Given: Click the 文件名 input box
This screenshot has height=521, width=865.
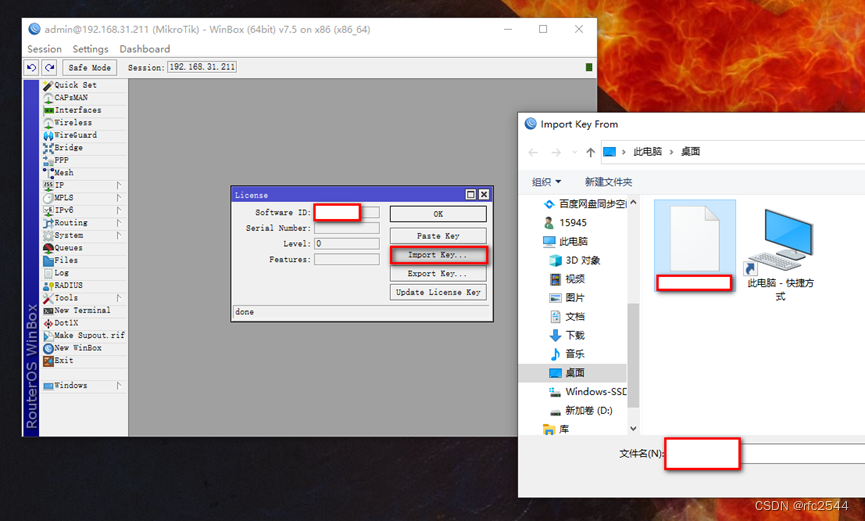Looking at the screenshot, I should [765, 454].
